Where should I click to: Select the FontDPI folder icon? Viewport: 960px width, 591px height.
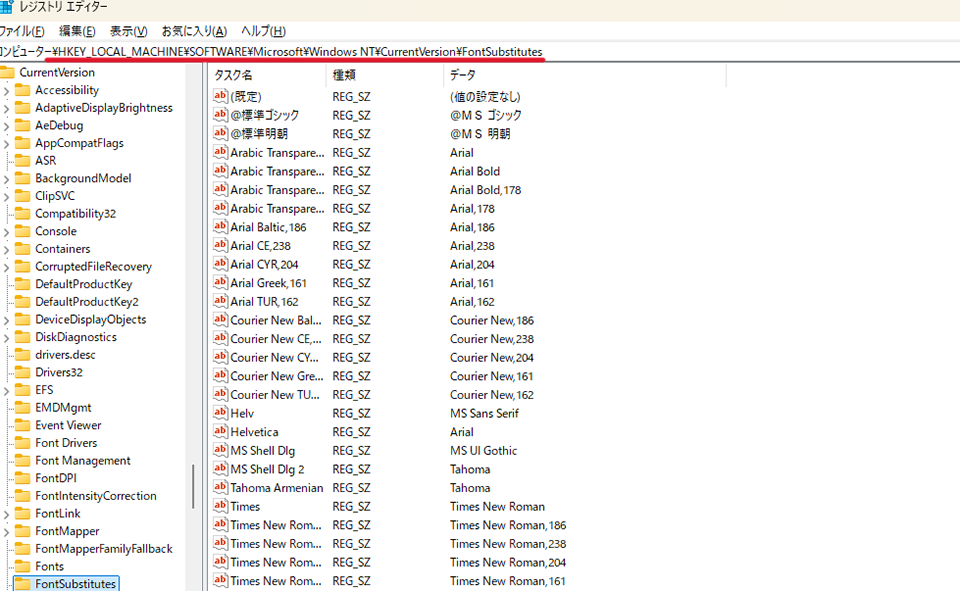23,478
